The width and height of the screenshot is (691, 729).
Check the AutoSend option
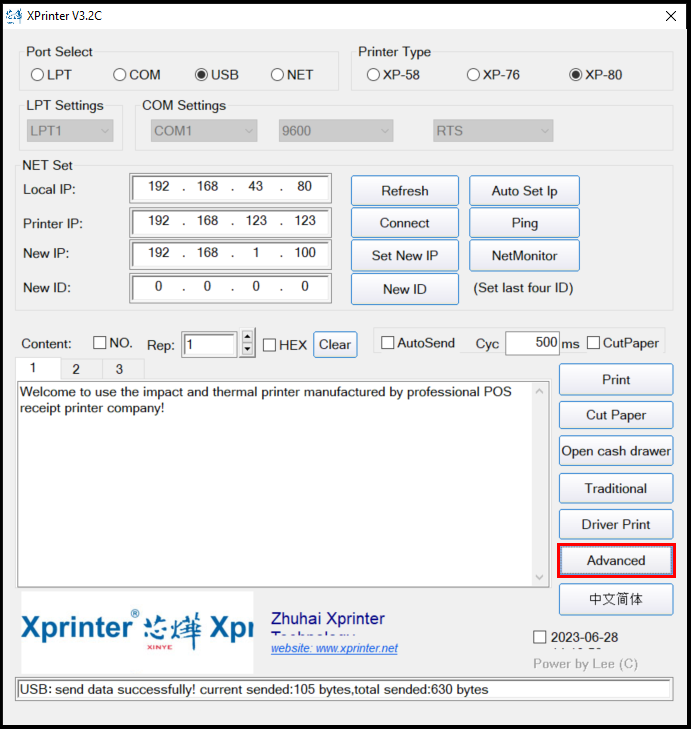coord(388,343)
